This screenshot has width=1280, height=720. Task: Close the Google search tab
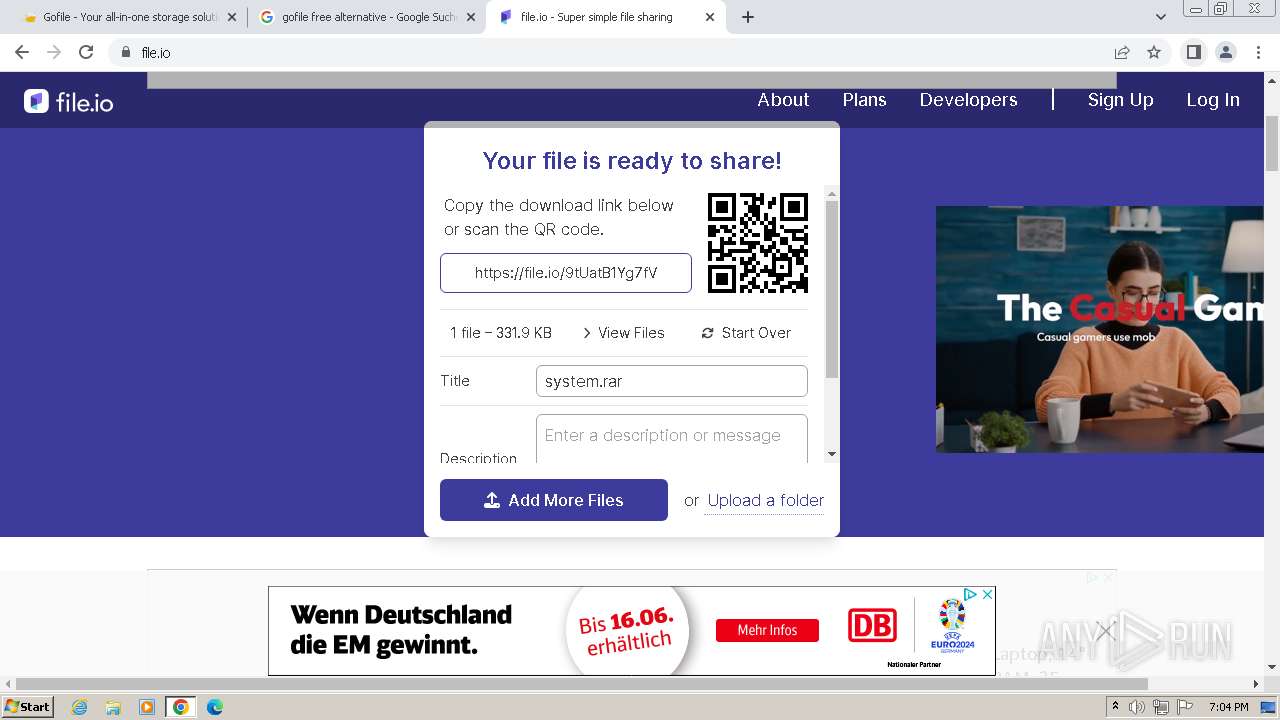471,17
